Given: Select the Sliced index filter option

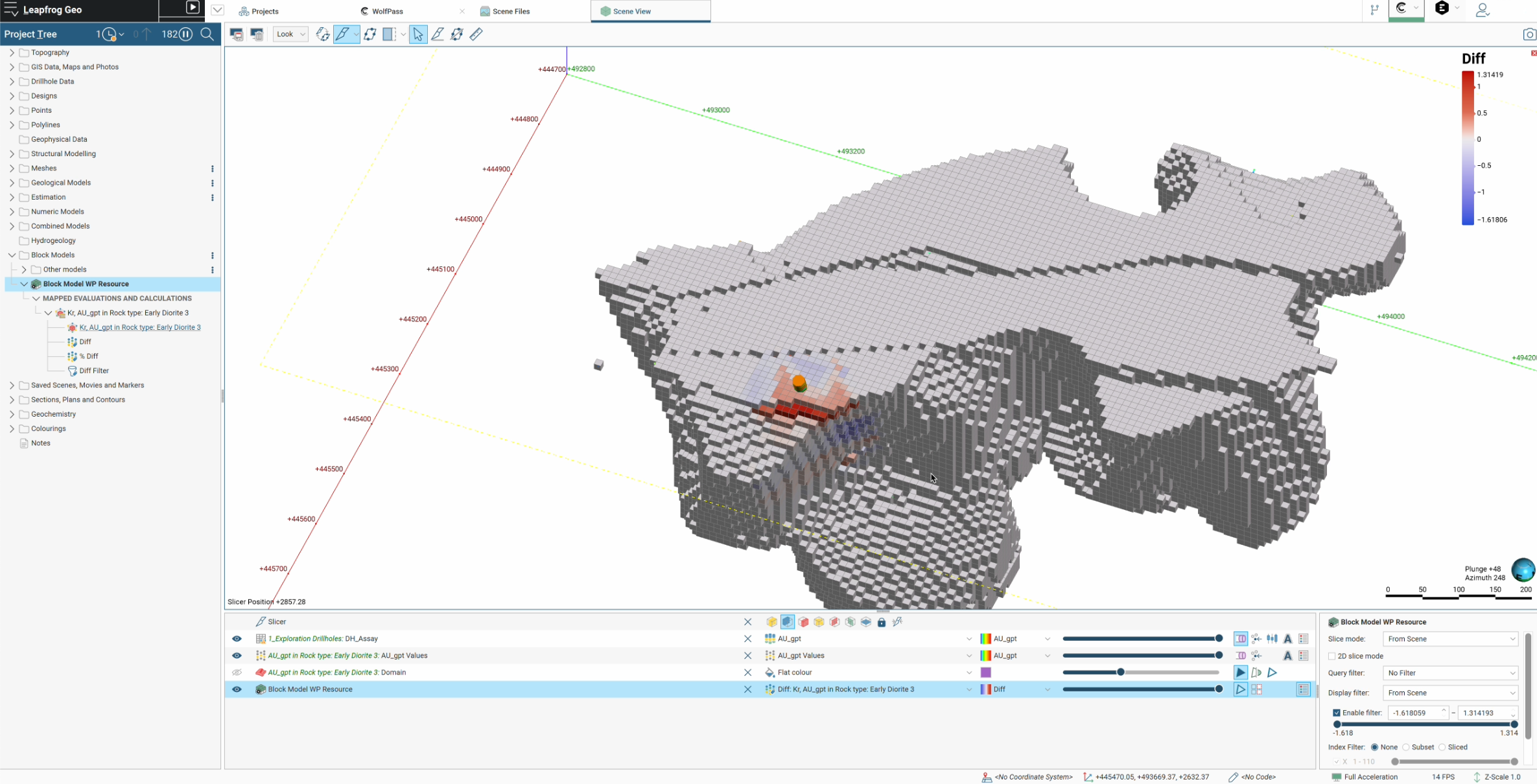Looking at the screenshot, I should 1442,747.
